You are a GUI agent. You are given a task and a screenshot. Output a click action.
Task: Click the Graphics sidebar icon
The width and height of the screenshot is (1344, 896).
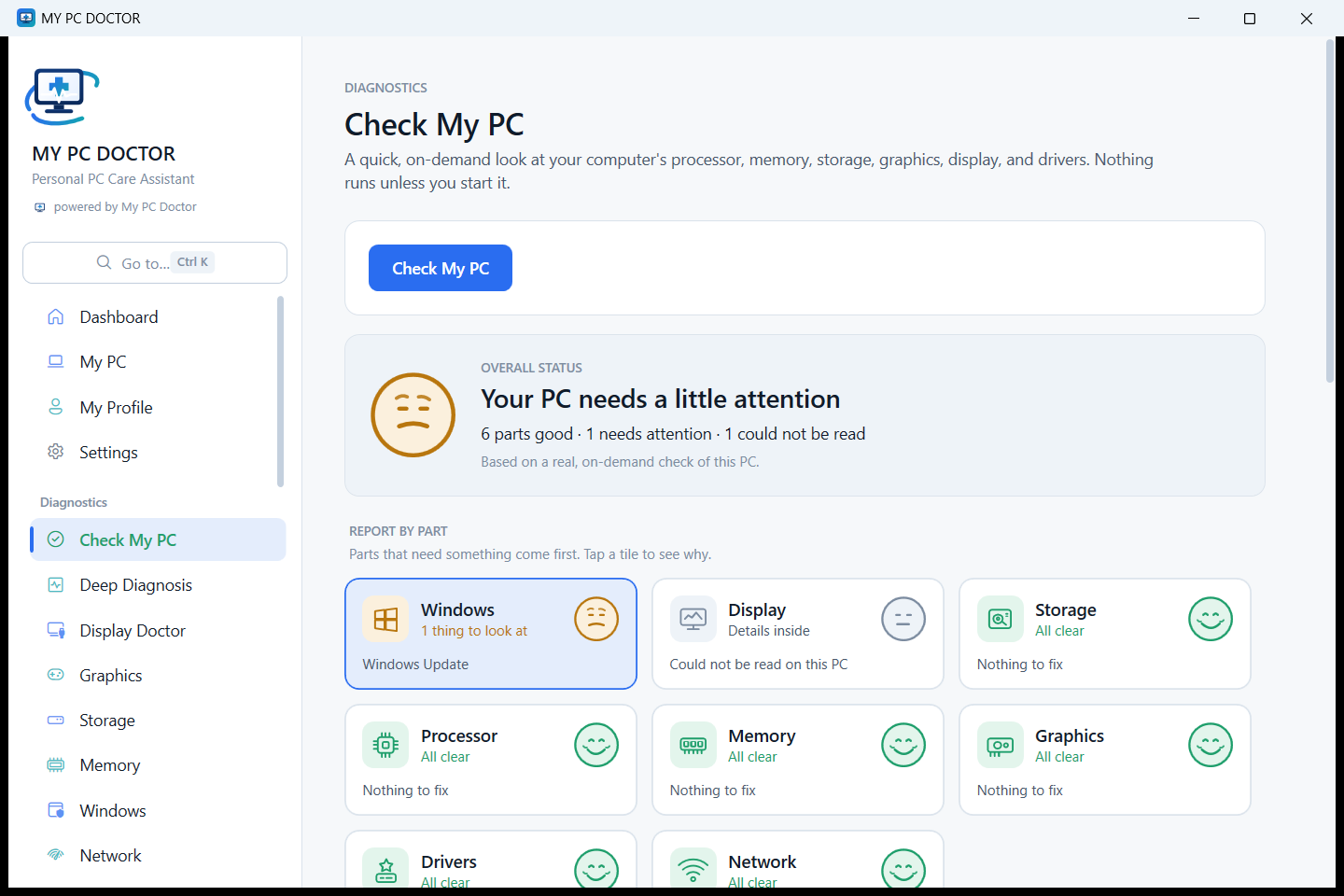point(56,675)
